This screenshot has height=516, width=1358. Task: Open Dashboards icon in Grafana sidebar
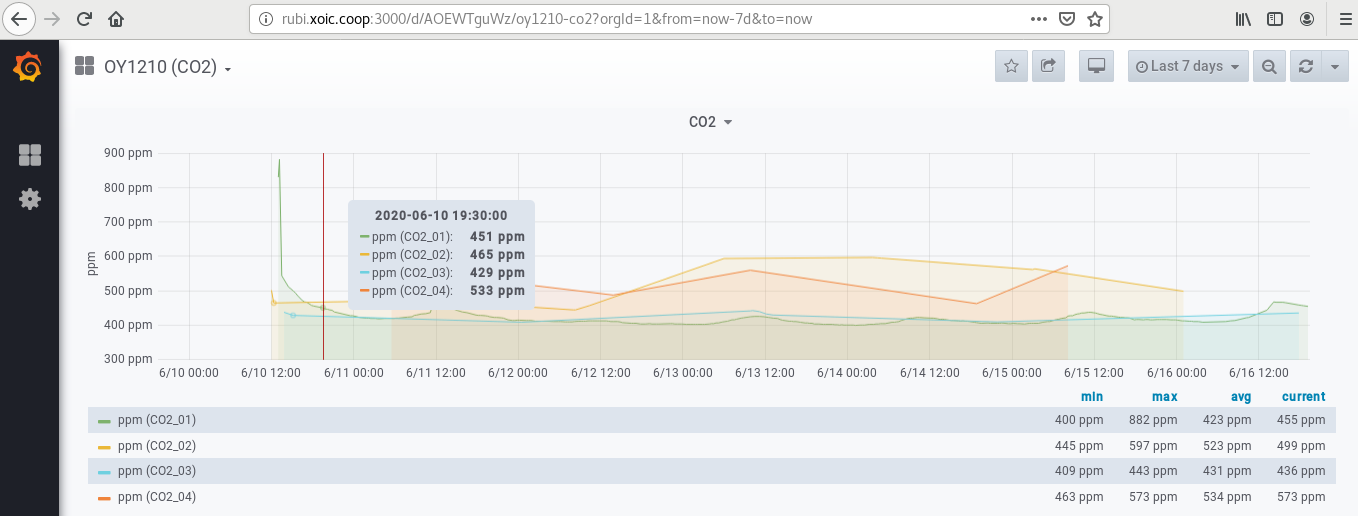(30, 155)
